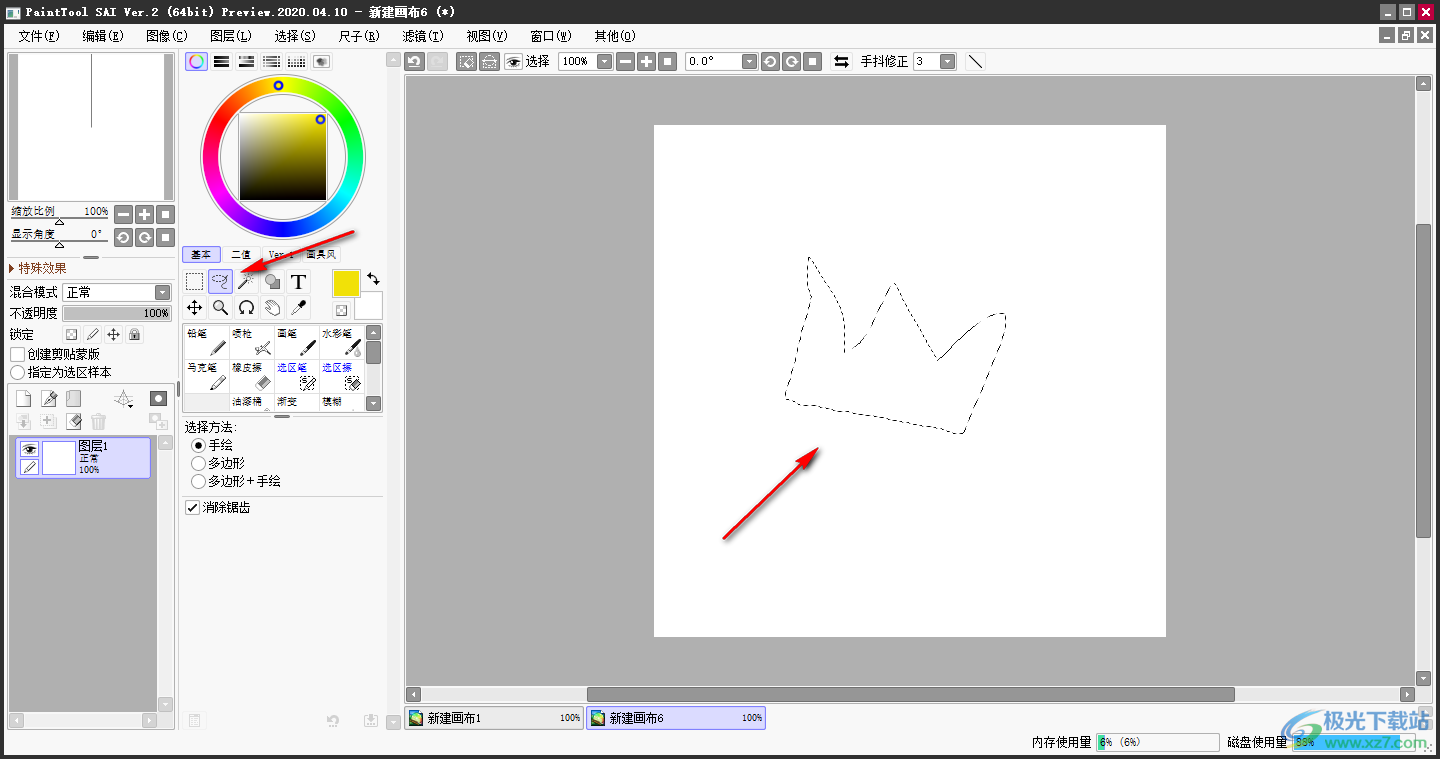Click the white background color swatch
1440x759 pixels.
tap(368, 306)
